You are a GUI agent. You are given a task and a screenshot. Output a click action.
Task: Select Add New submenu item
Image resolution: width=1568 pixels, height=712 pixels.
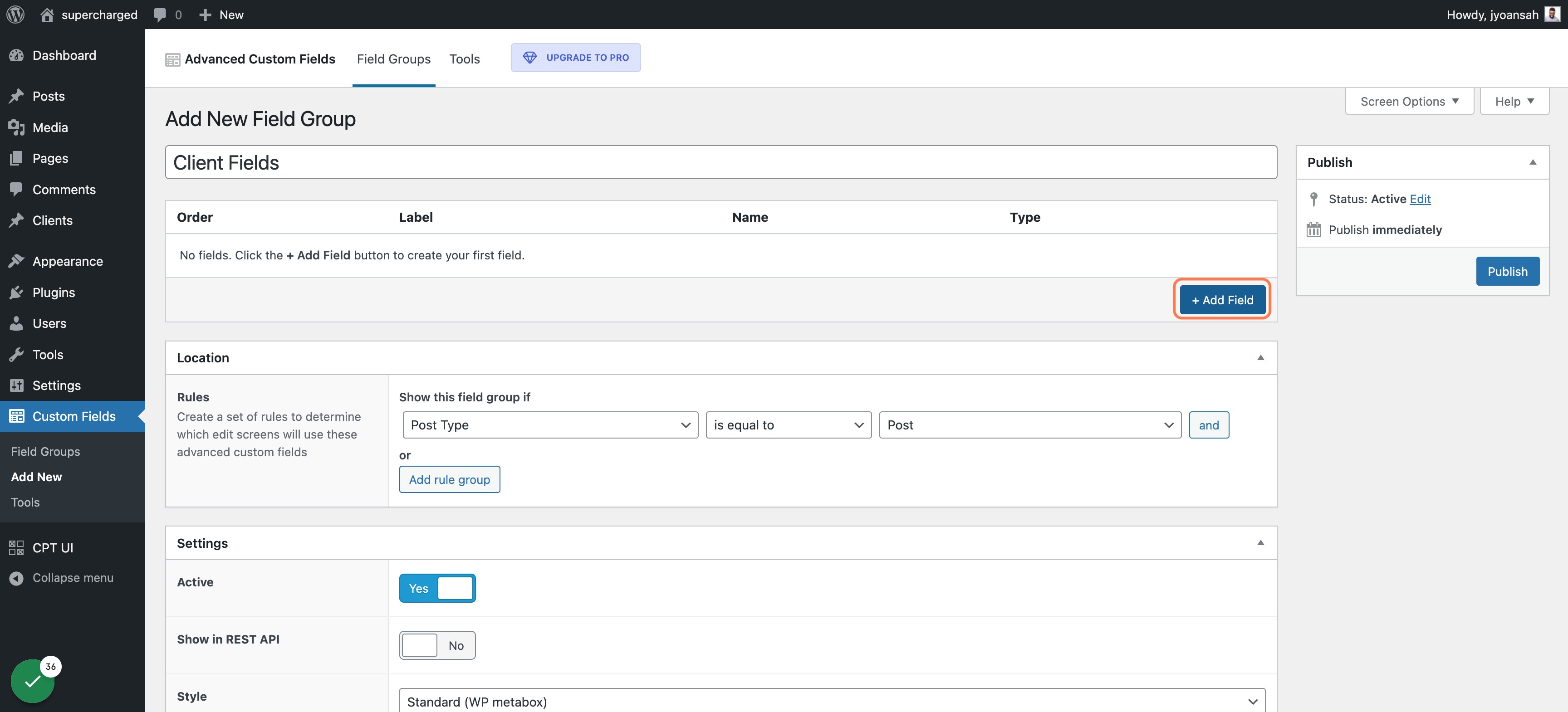pyautogui.click(x=36, y=477)
